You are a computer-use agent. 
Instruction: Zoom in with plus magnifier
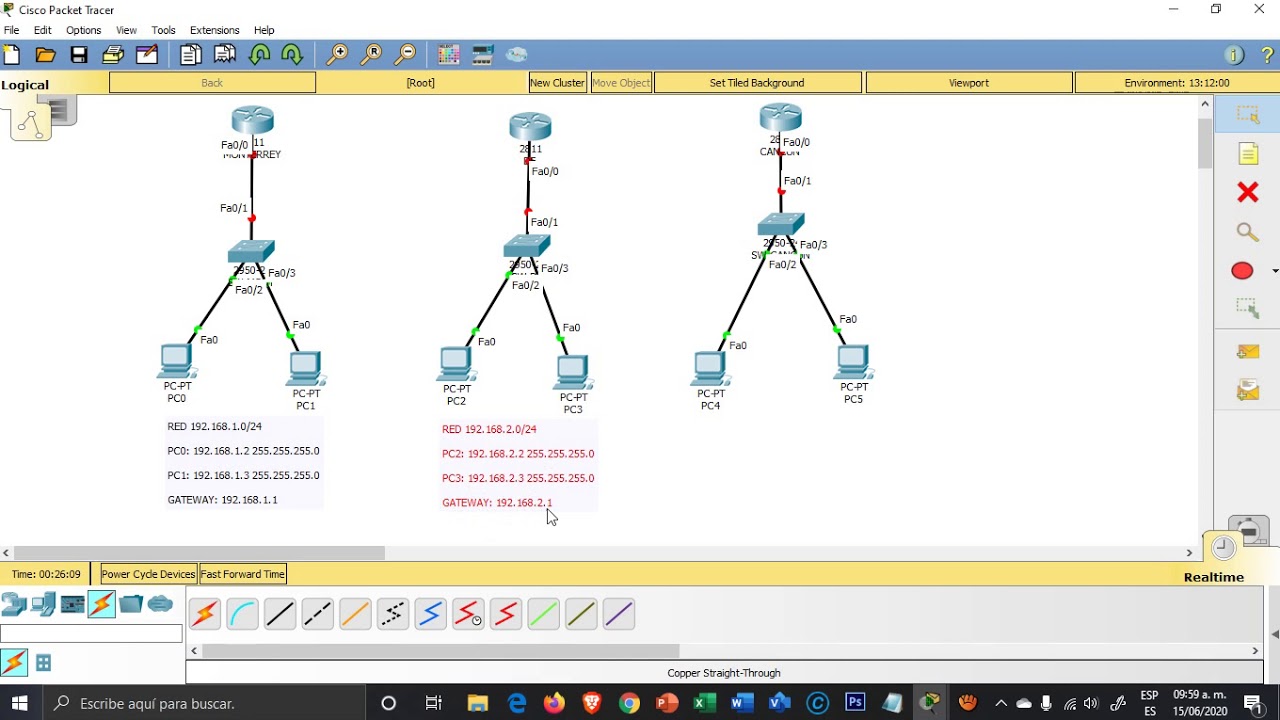(337, 55)
